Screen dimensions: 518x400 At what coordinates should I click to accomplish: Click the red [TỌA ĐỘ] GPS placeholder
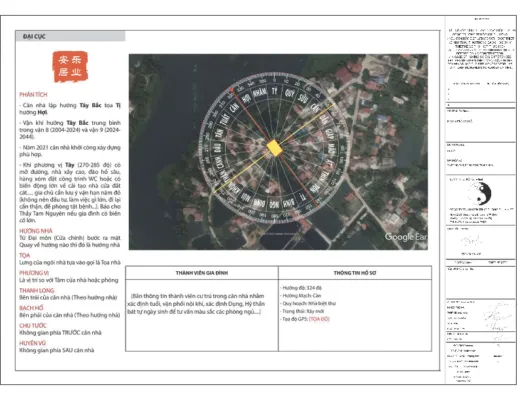pos(319,319)
